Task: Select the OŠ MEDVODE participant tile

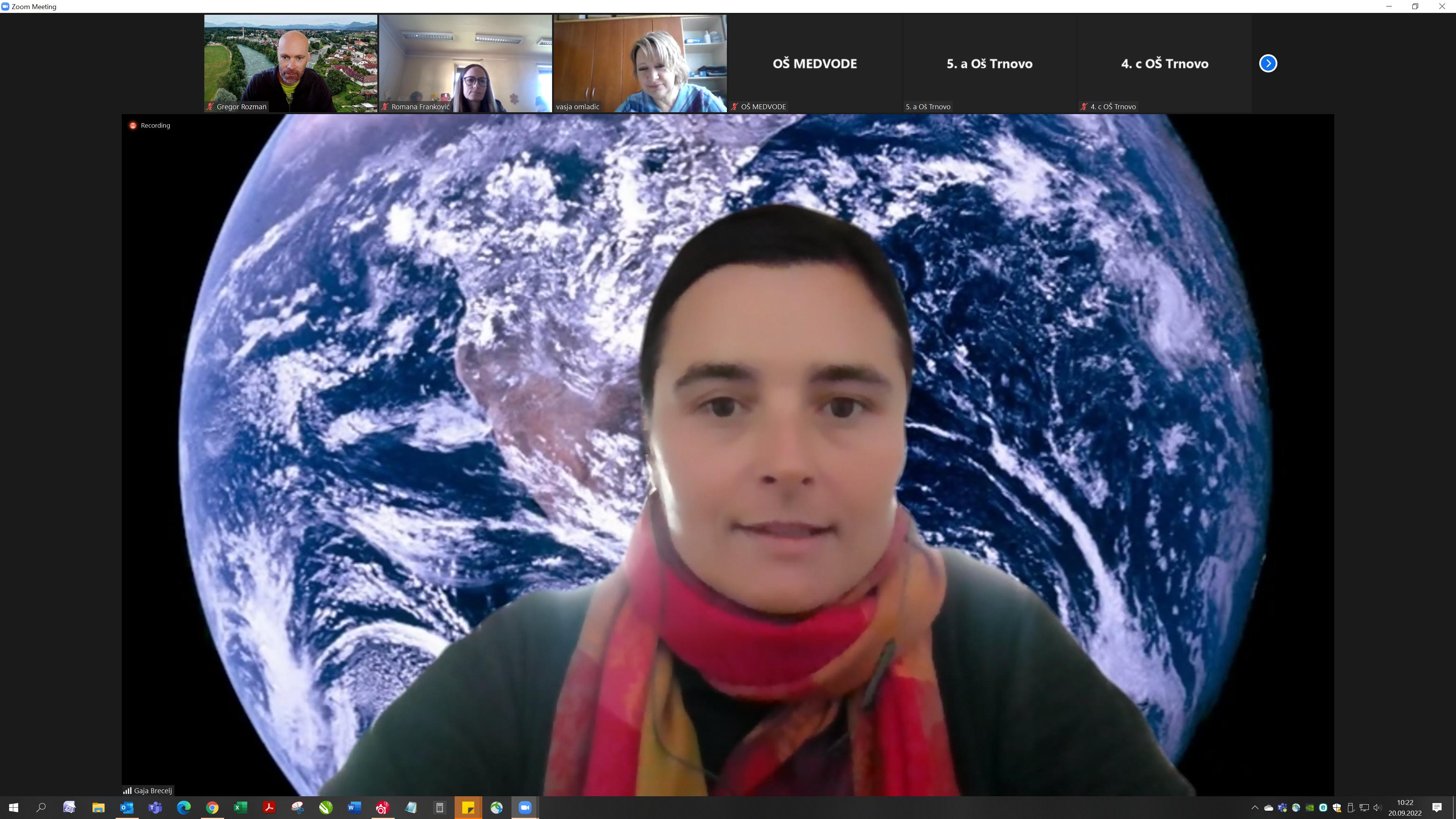Action: click(814, 63)
